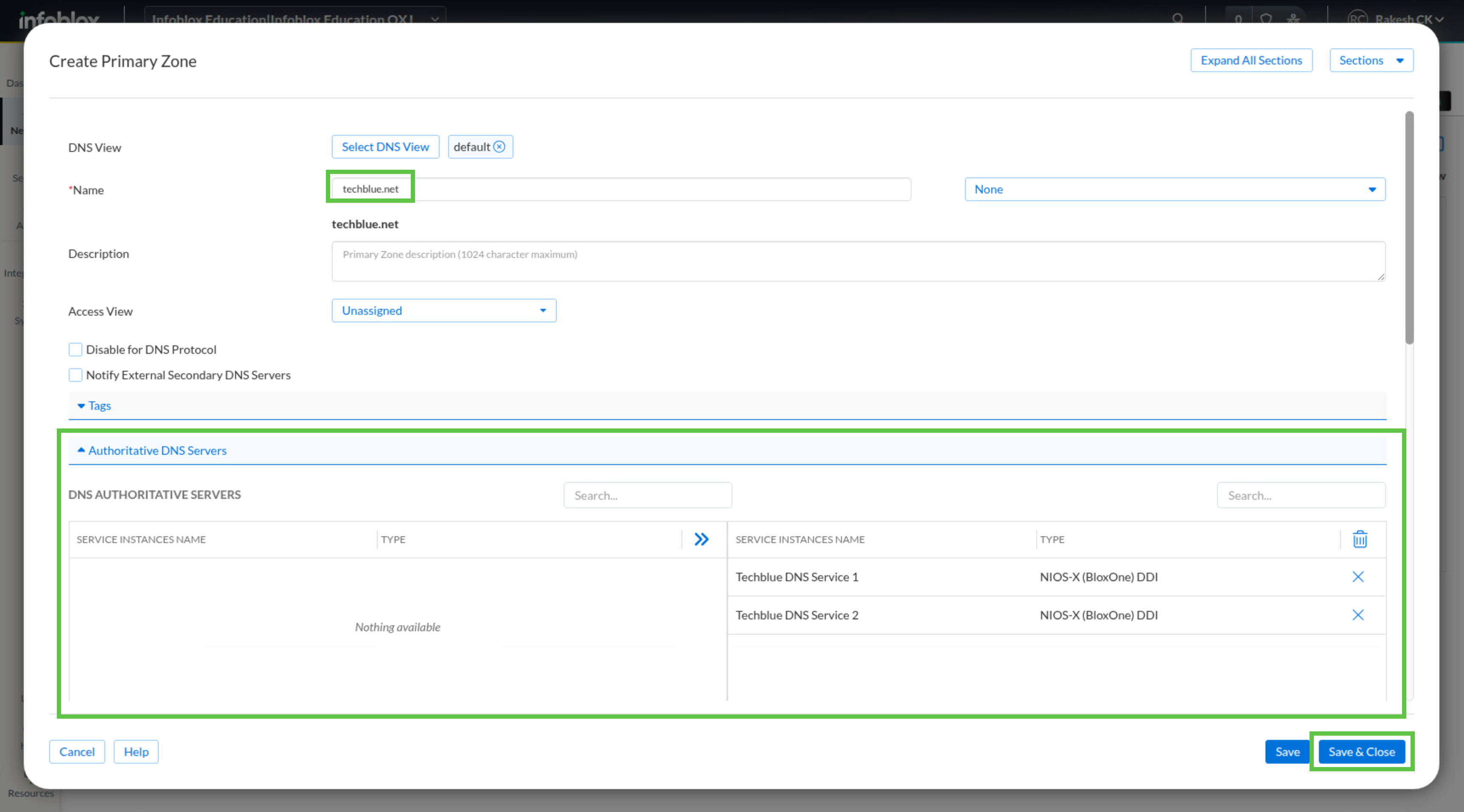
Task: Click the dialog's vertical scrollbar
Action: (x=1409, y=227)
